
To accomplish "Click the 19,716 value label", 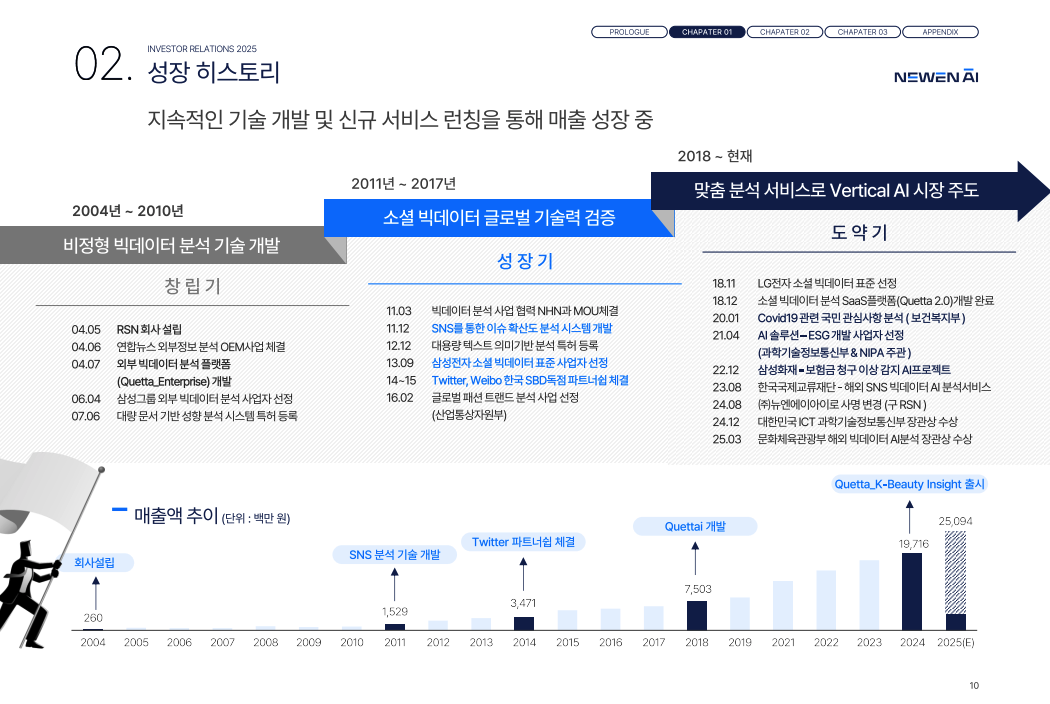I will (x=913, y=544).
